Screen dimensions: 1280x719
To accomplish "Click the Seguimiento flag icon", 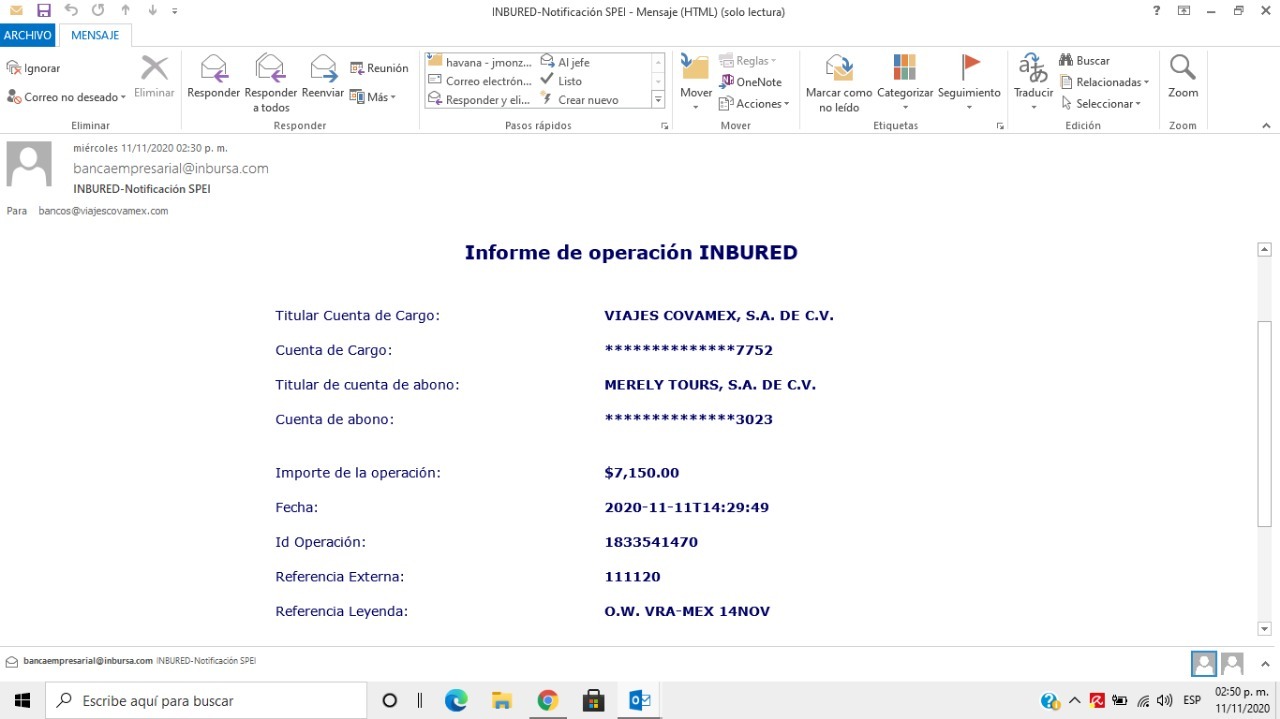I will (x=970, y=67).
